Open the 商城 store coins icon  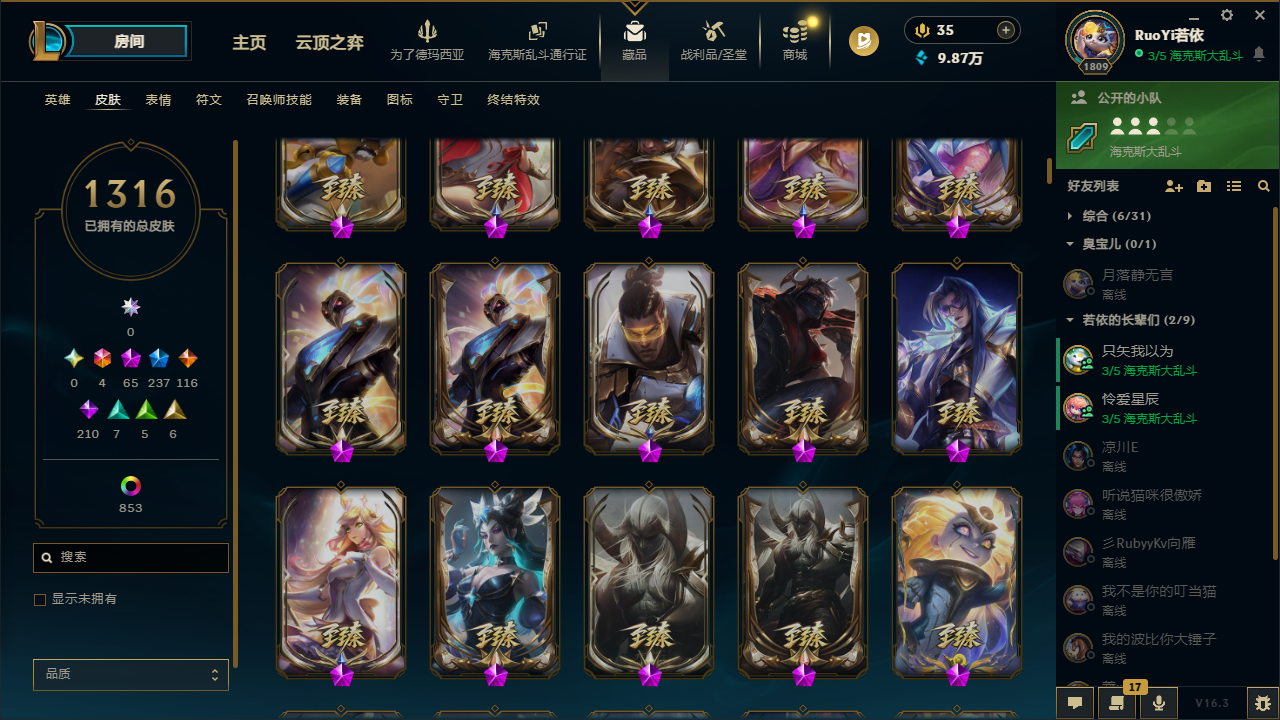795,31
